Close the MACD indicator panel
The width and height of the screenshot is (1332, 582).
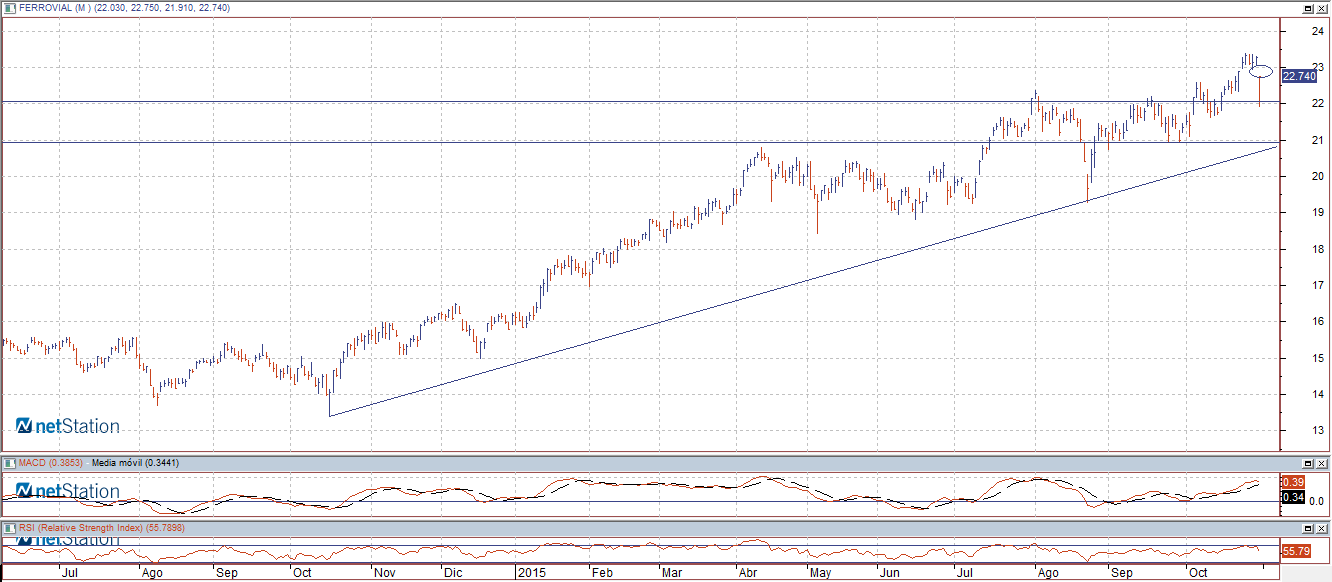tap(1321, 463)
